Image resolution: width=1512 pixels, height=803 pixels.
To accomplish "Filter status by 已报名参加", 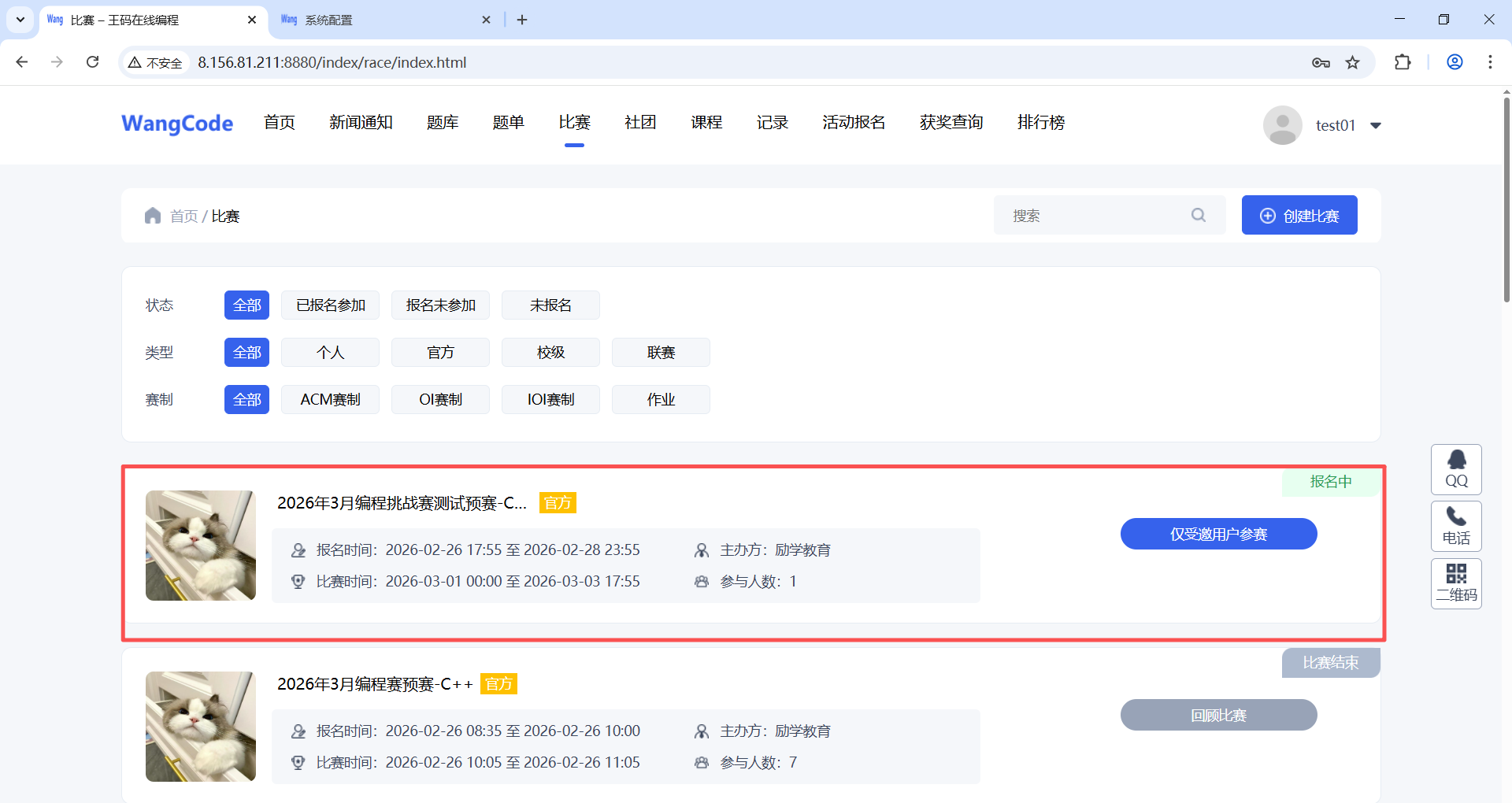I will [x=330, y=305].
